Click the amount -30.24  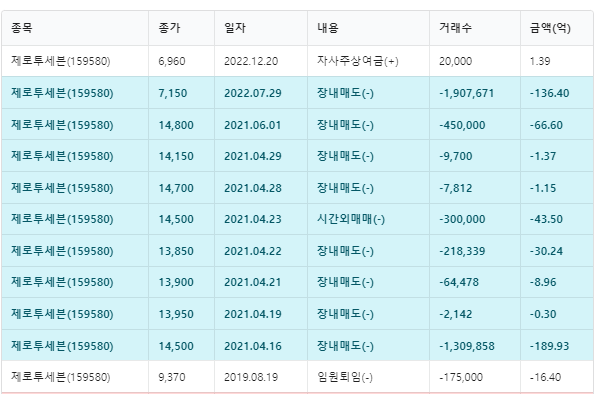pyautogui.click(x=546, y=251)
